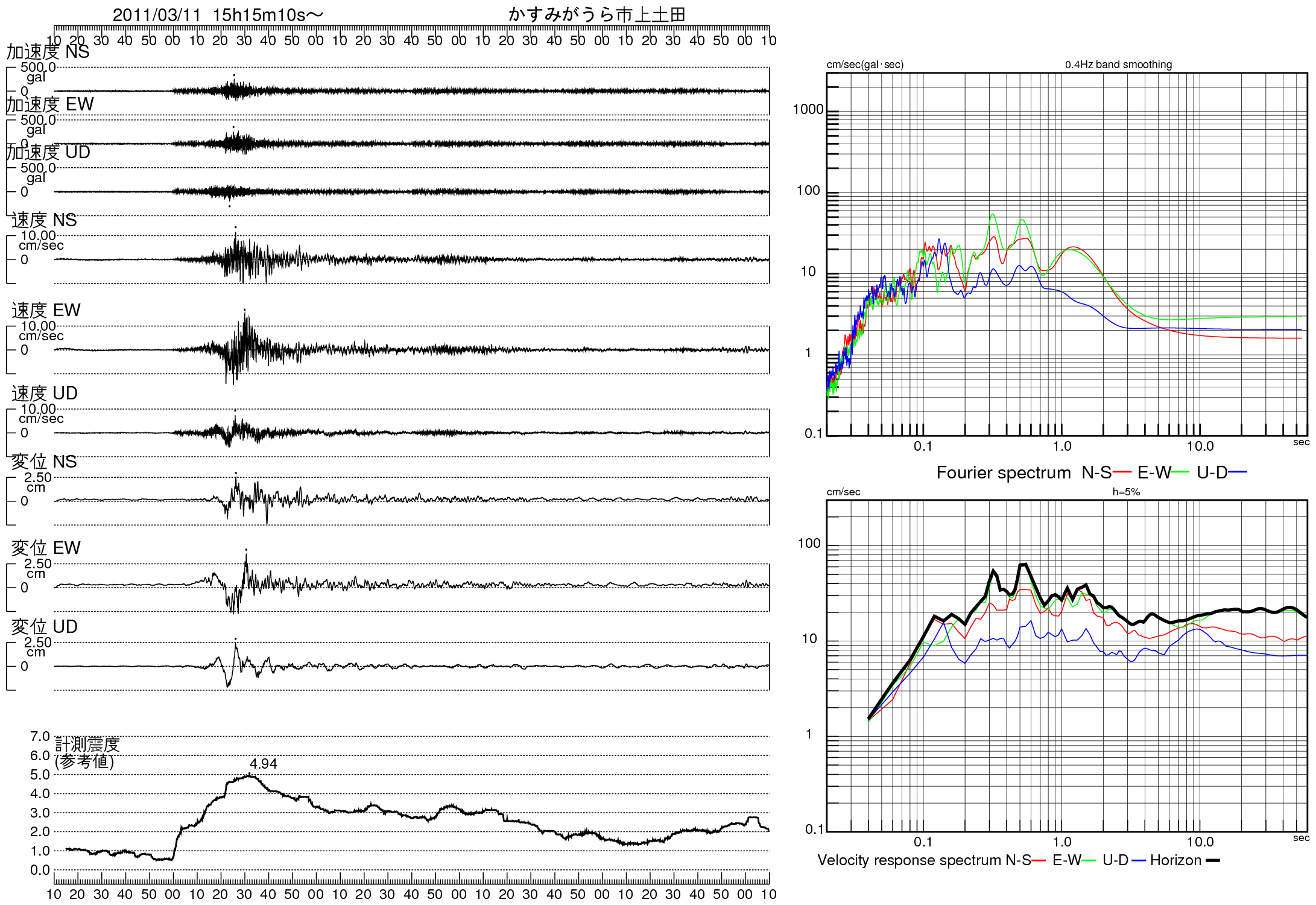1316x905 pixels.
Task: Click red N-S line in Fourier legend
Action: click(1122, 472)
